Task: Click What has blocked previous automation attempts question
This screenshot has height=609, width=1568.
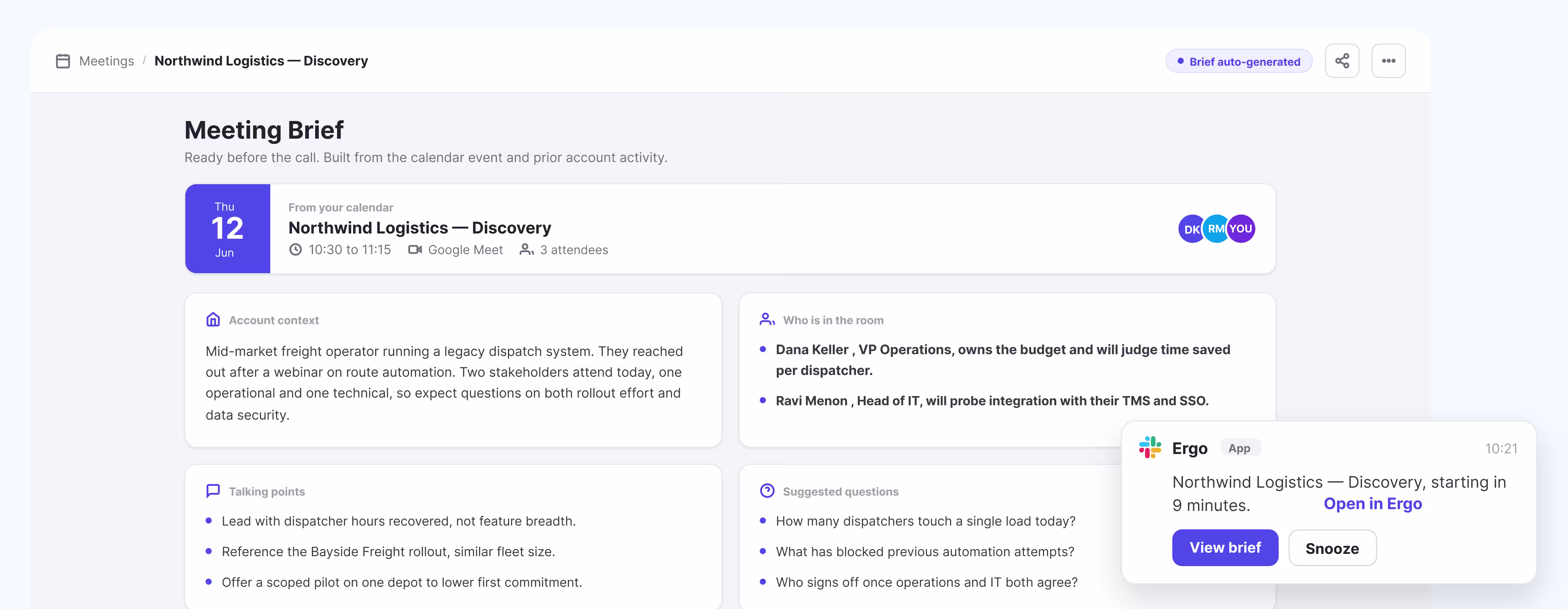Action: click(925, 552)
